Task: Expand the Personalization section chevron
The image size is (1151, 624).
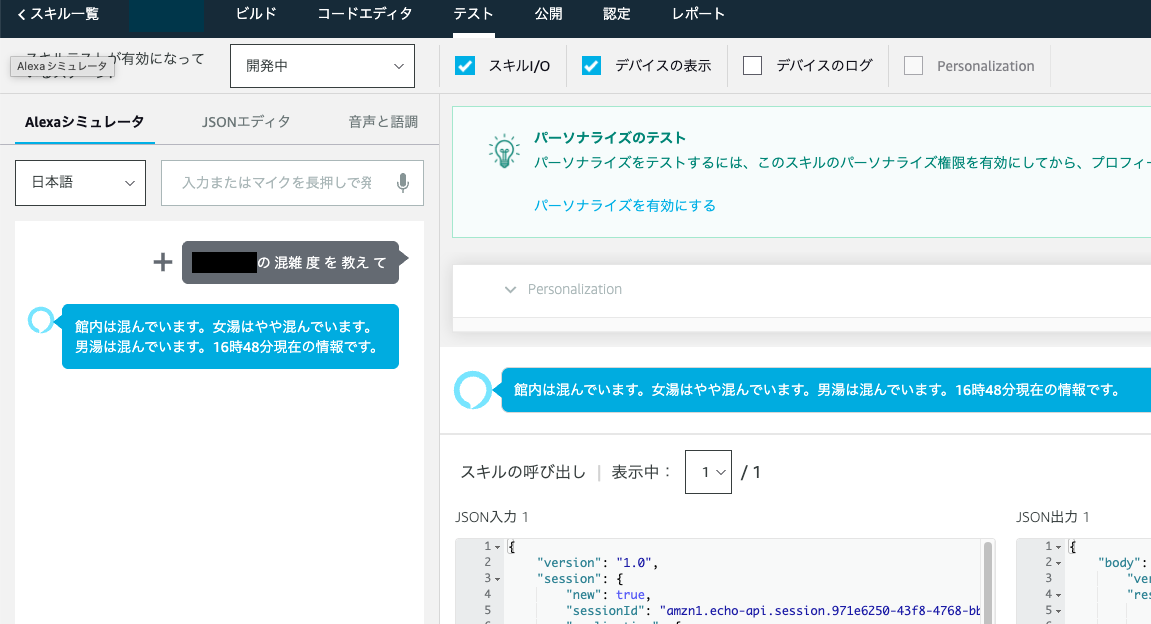Action: tap(510, 289)
